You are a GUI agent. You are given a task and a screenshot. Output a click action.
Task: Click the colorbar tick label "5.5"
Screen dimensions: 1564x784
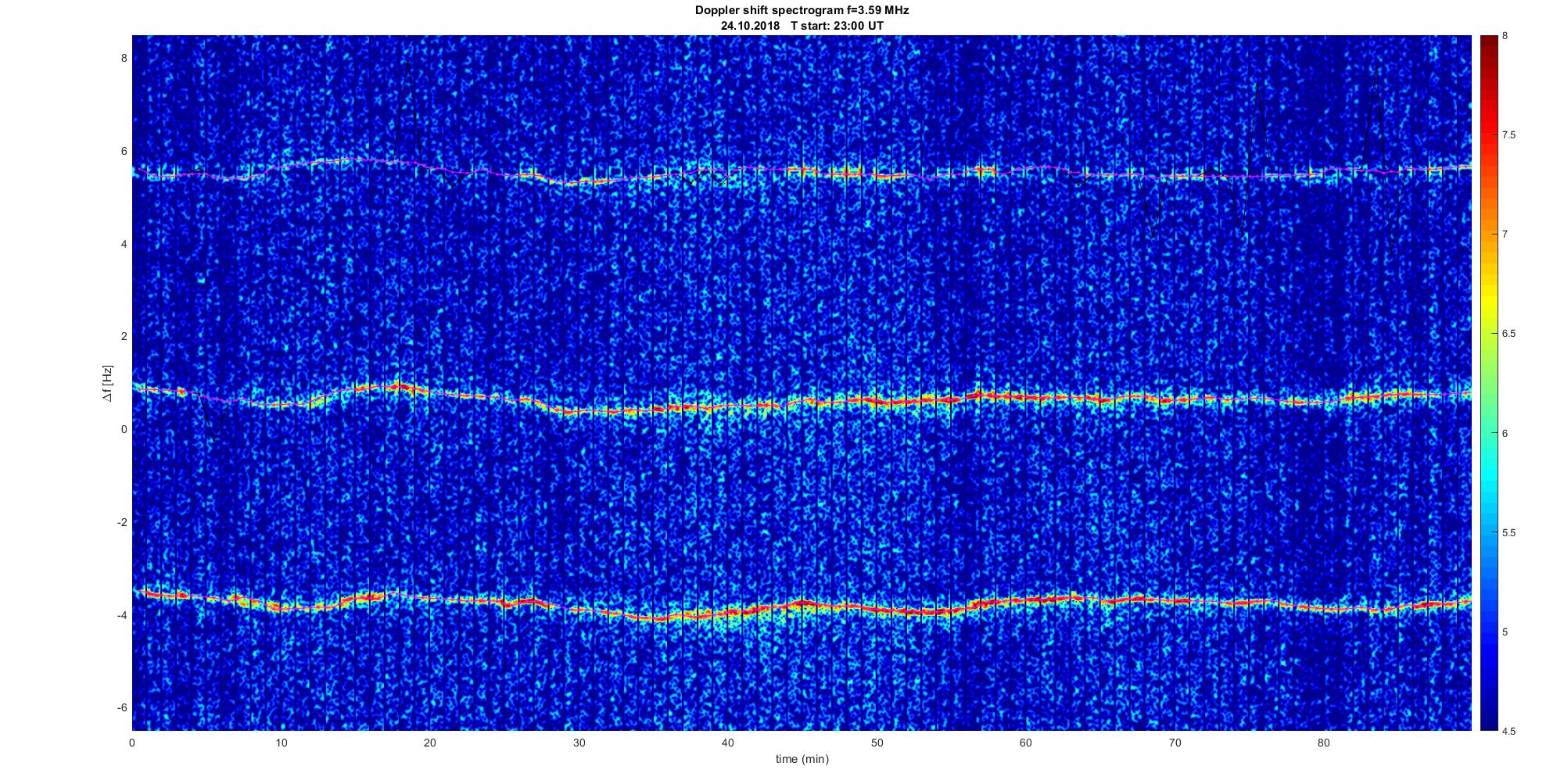pos(1509,532)
